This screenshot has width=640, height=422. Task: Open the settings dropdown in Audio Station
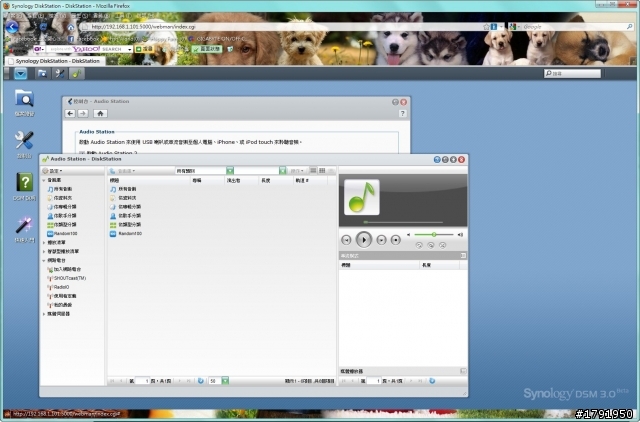coord(53,171)
